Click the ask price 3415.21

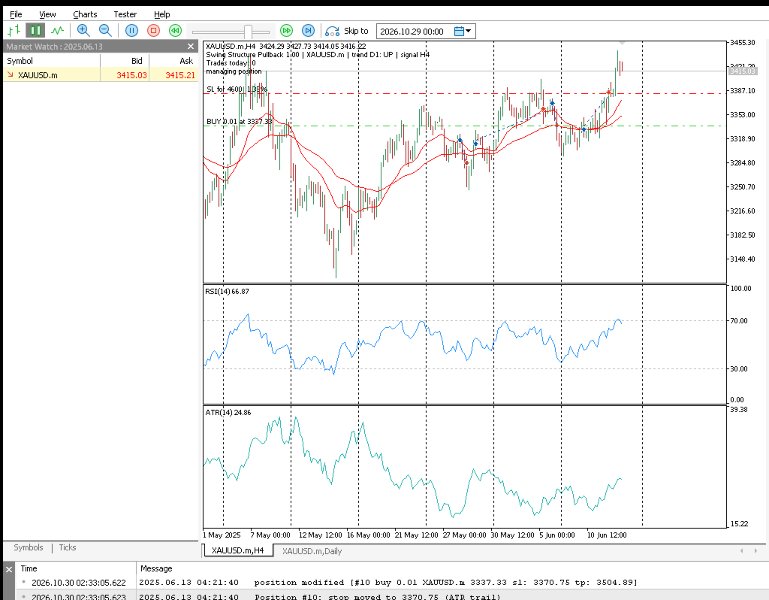180,75
